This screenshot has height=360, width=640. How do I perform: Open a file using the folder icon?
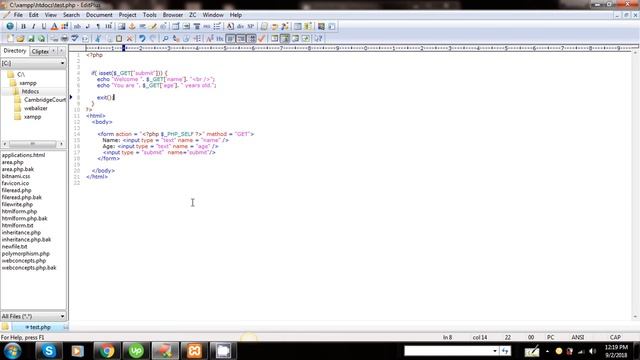20,38
